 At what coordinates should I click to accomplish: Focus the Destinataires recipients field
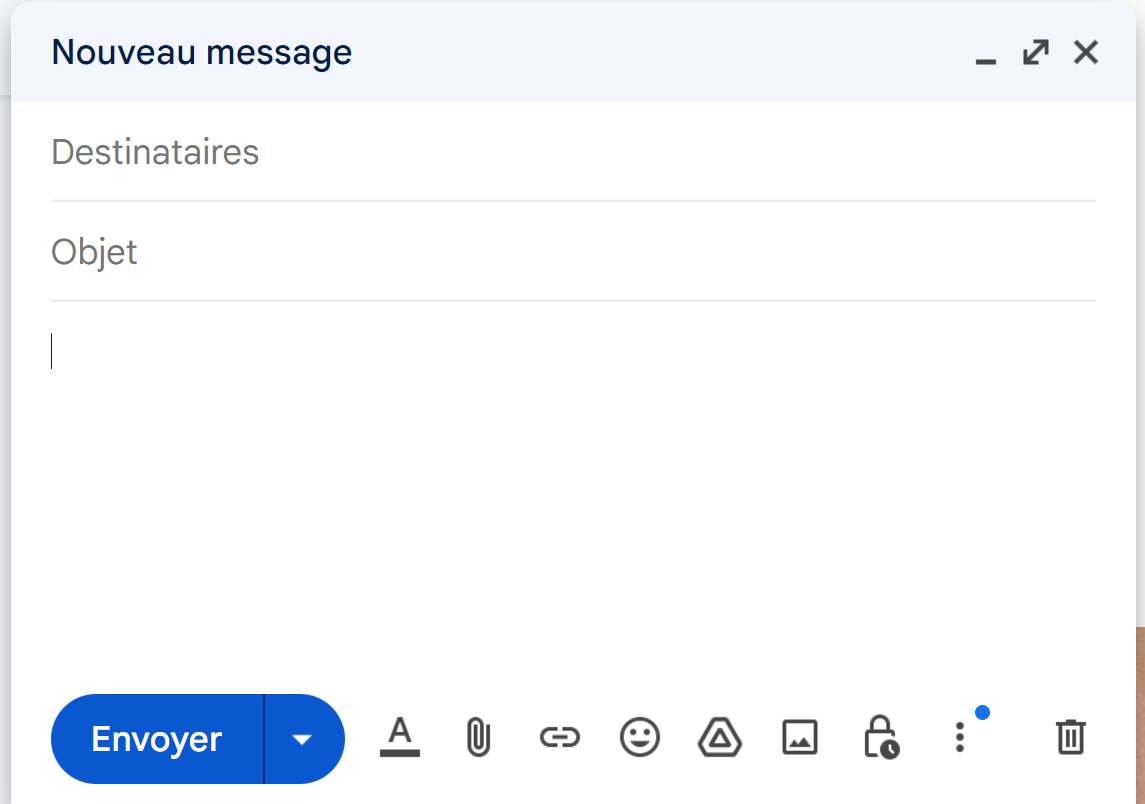pyautogui.click(x=570, y=153)
